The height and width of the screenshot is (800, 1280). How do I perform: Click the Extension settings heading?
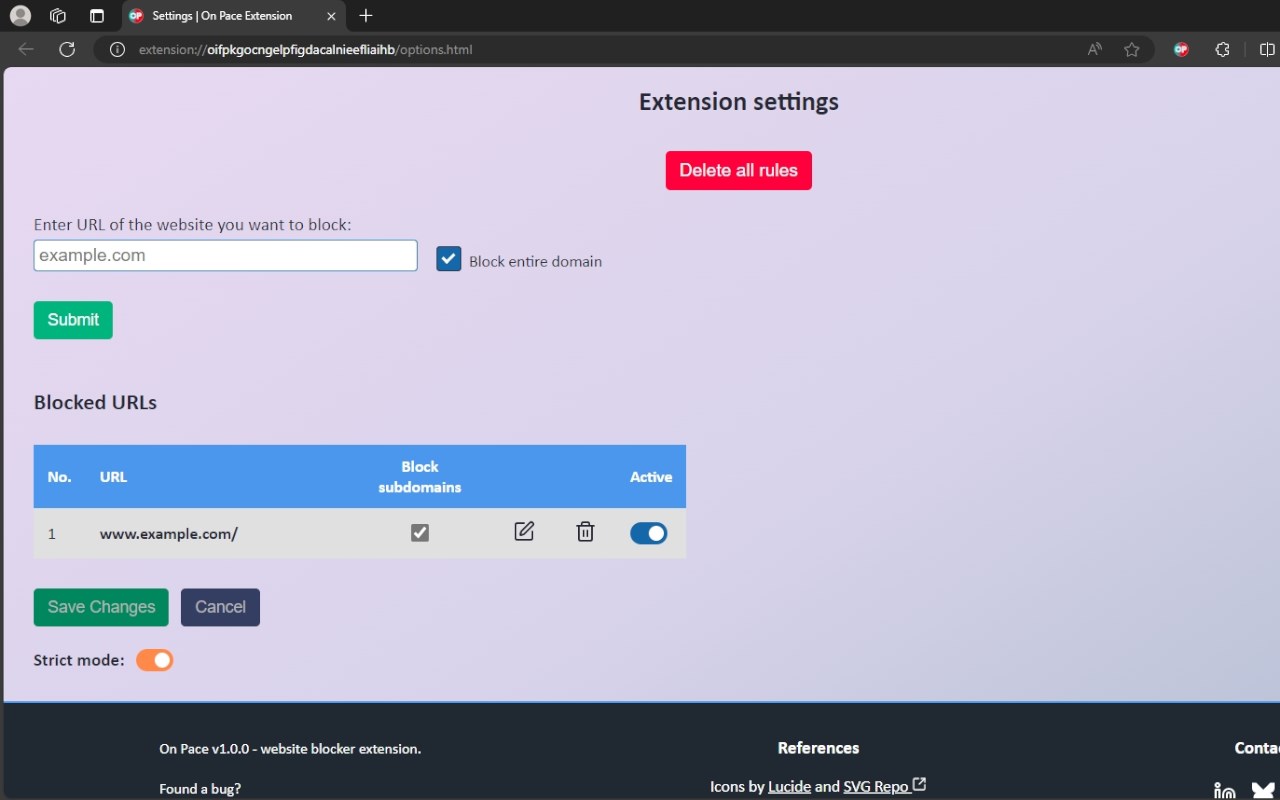[739, 102]
